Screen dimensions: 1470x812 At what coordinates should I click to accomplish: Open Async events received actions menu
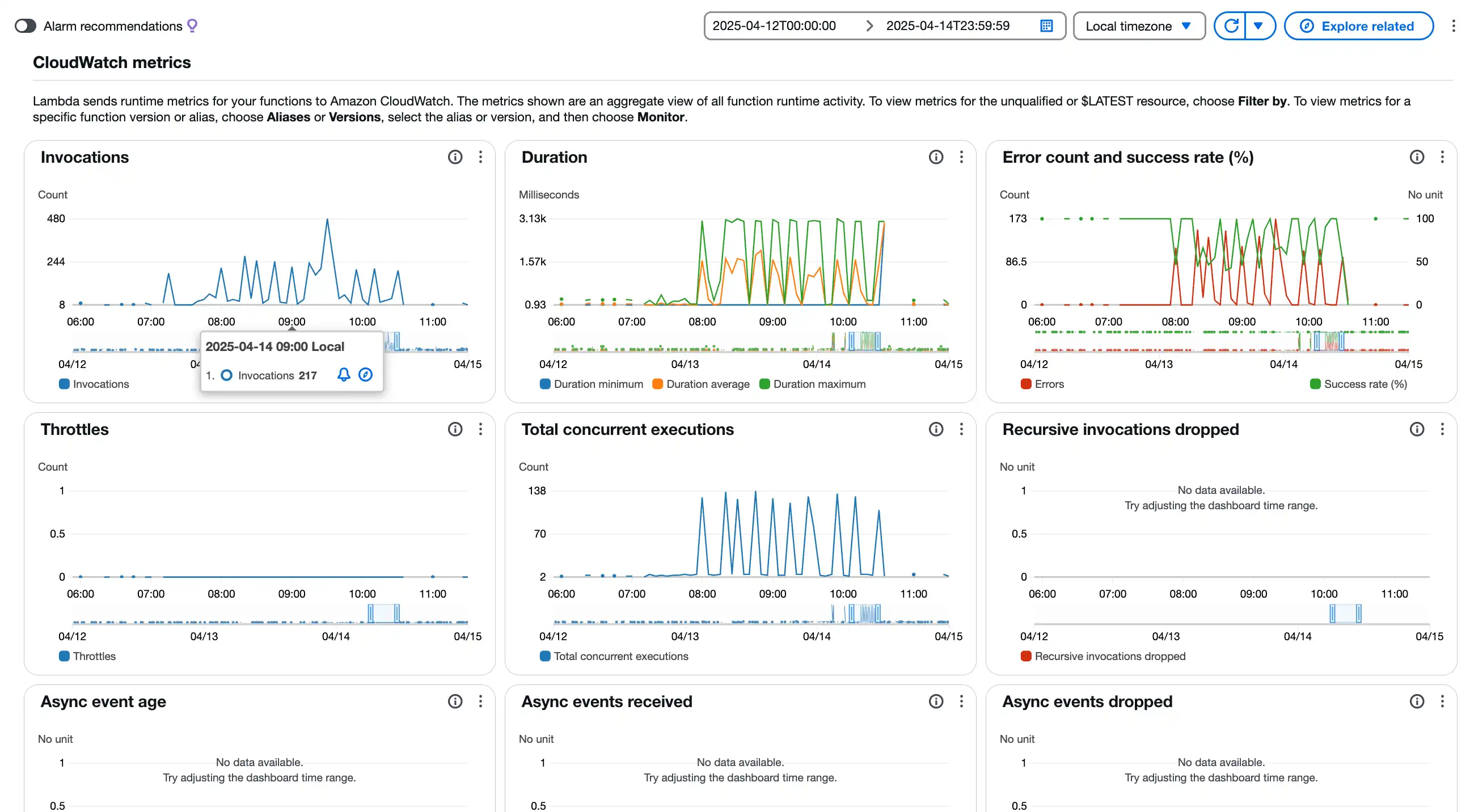961,701
